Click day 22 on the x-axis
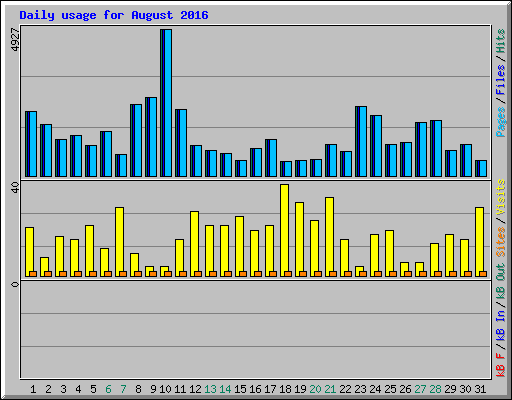The height and width of the screenshot is (400, 512). [x=345, y=389]
